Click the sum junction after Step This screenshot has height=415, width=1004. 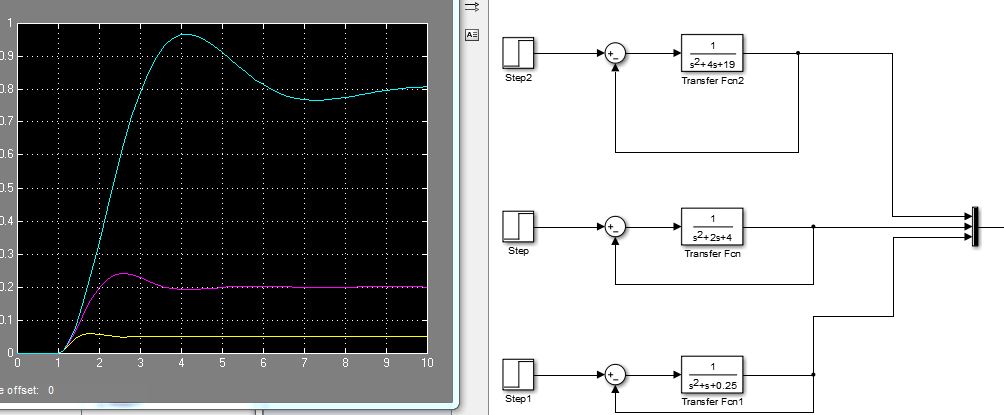pos(615,227)
